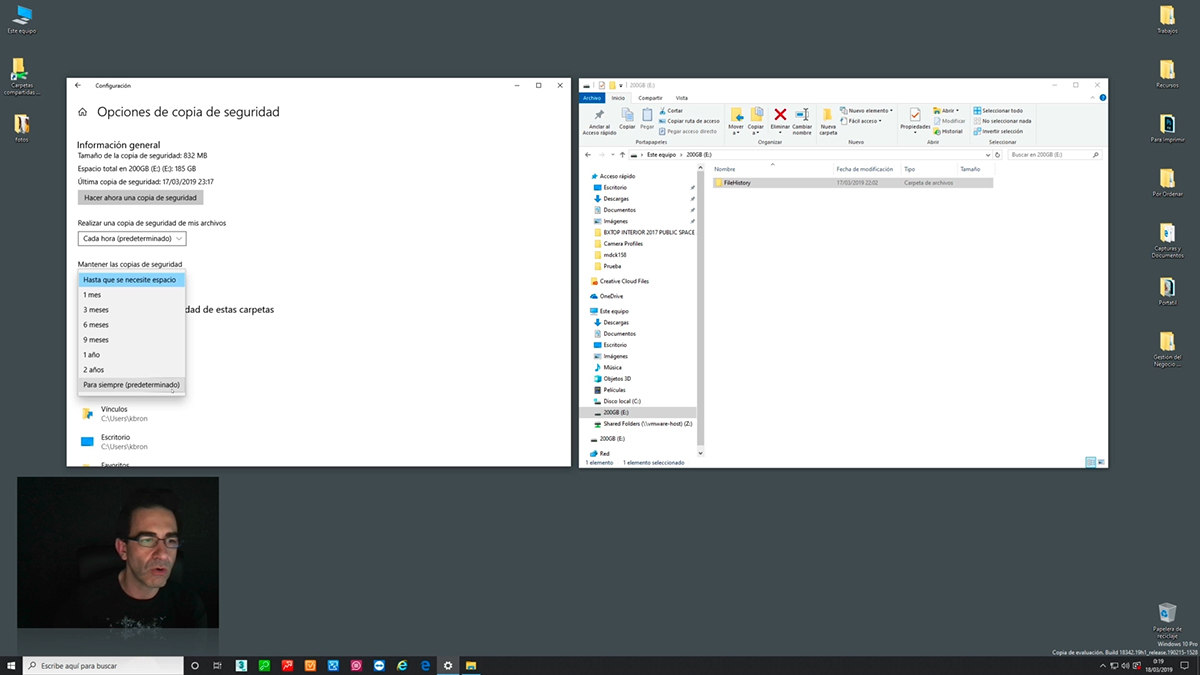Select 3 meses option
The height and width of the screenshot is (675, 1200).
click(x=131, y=310)
